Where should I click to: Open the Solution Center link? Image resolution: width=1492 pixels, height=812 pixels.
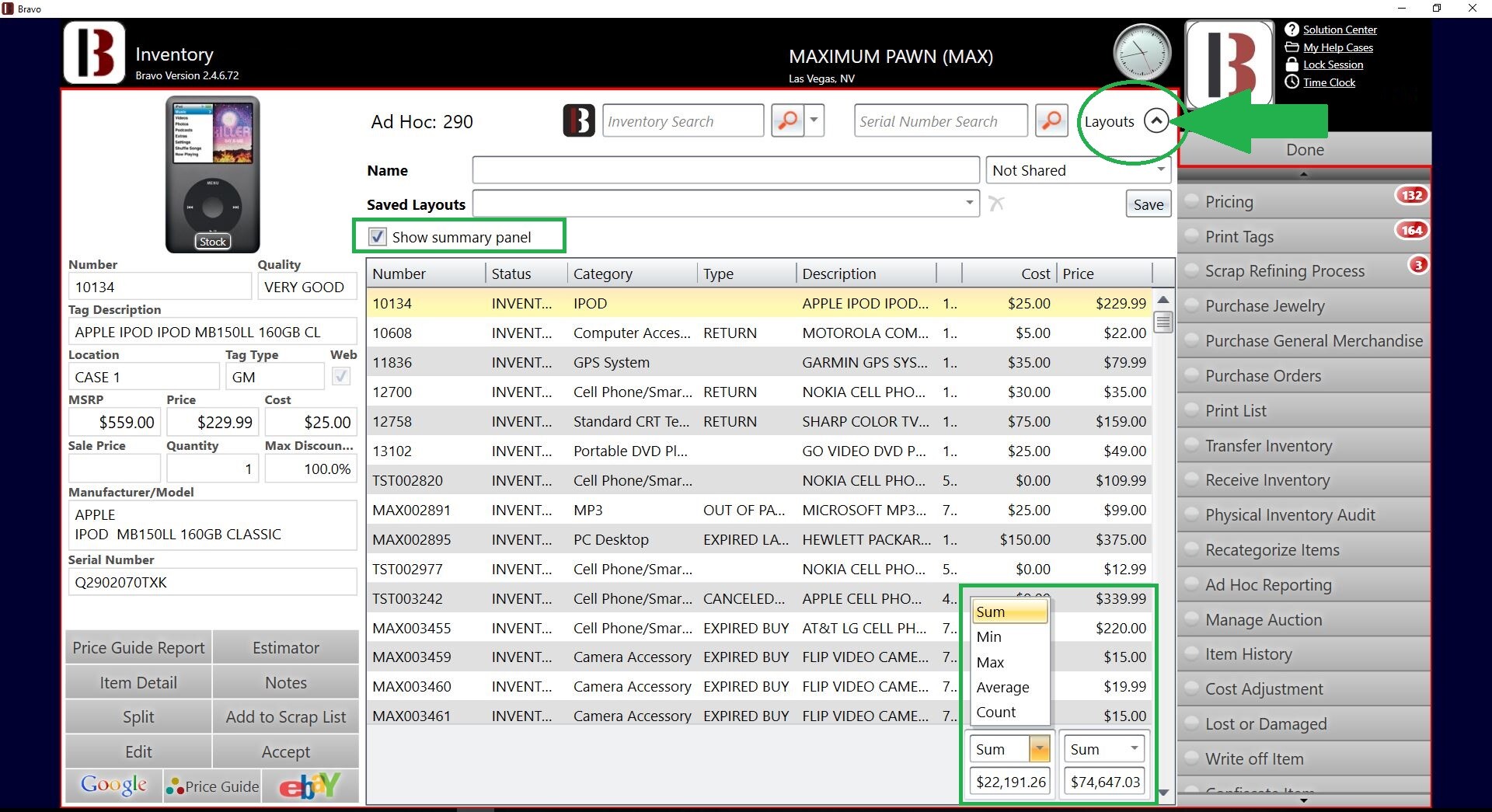[1340, 30]
